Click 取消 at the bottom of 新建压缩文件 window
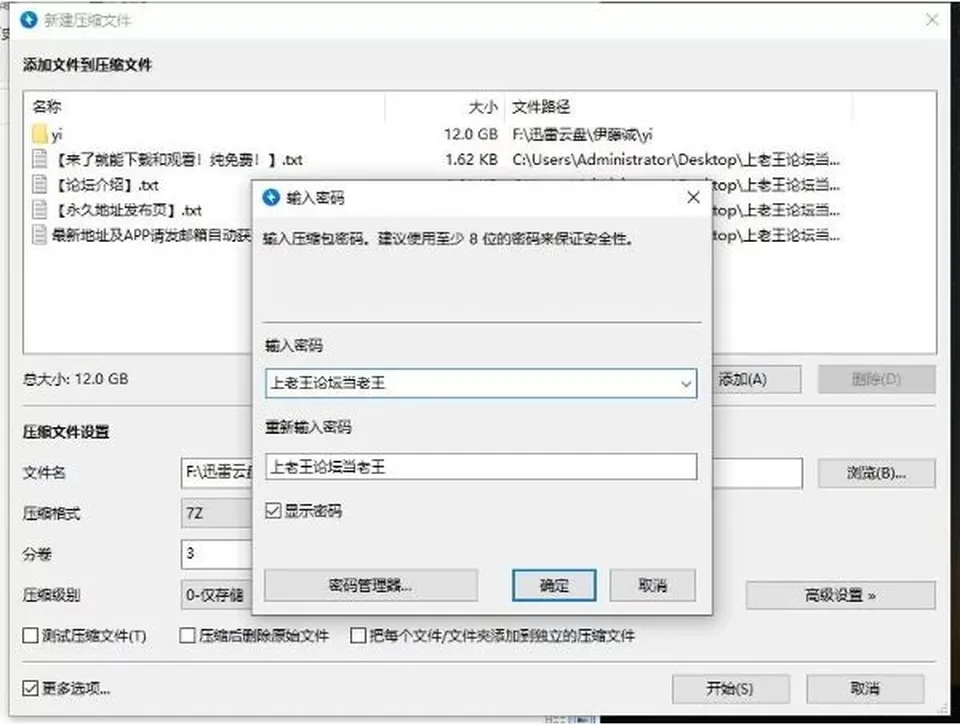960x725 pixels. (x=865, y=689)
